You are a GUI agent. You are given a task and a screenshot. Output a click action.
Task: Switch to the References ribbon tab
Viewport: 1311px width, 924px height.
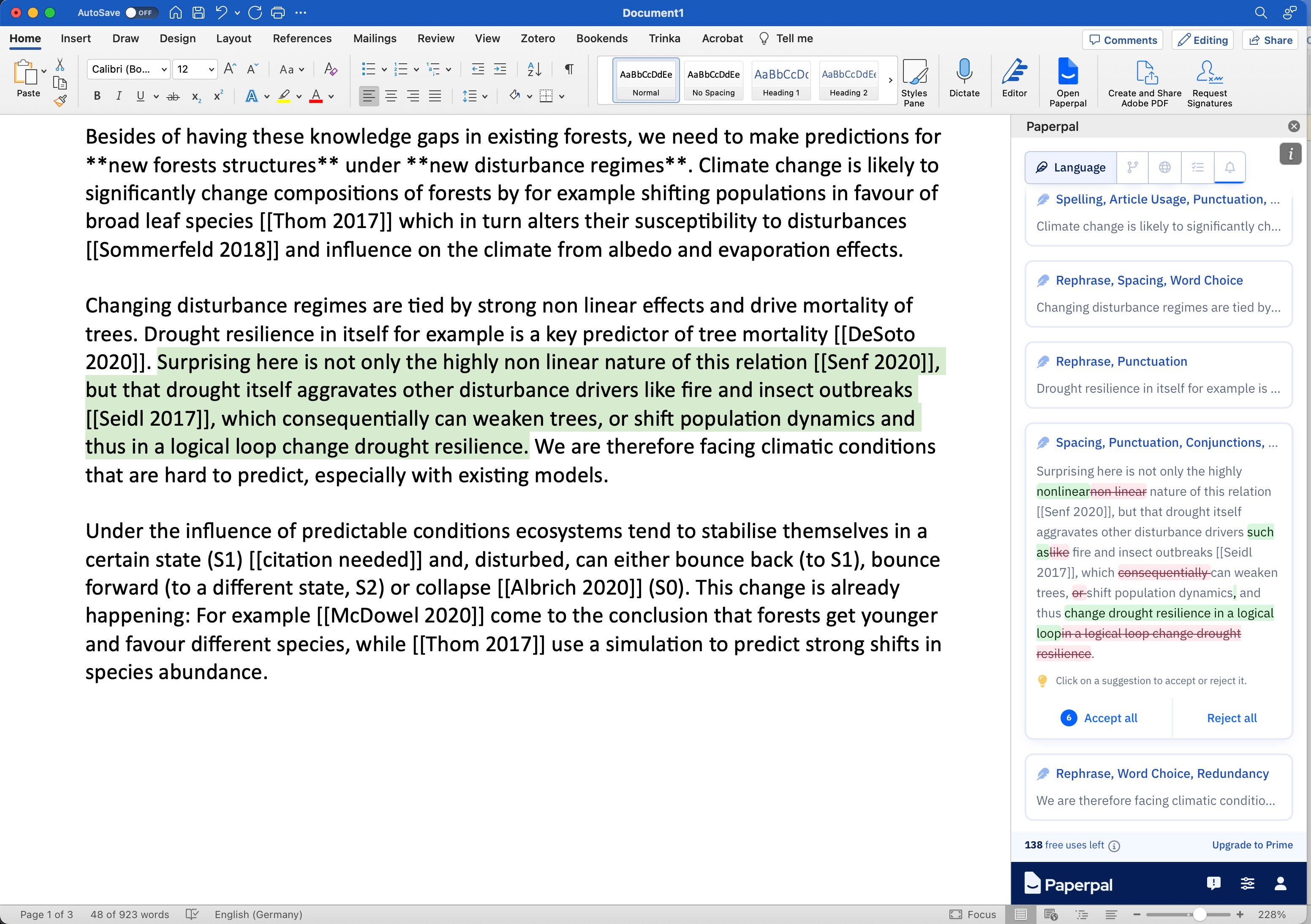tap(302, 38)
